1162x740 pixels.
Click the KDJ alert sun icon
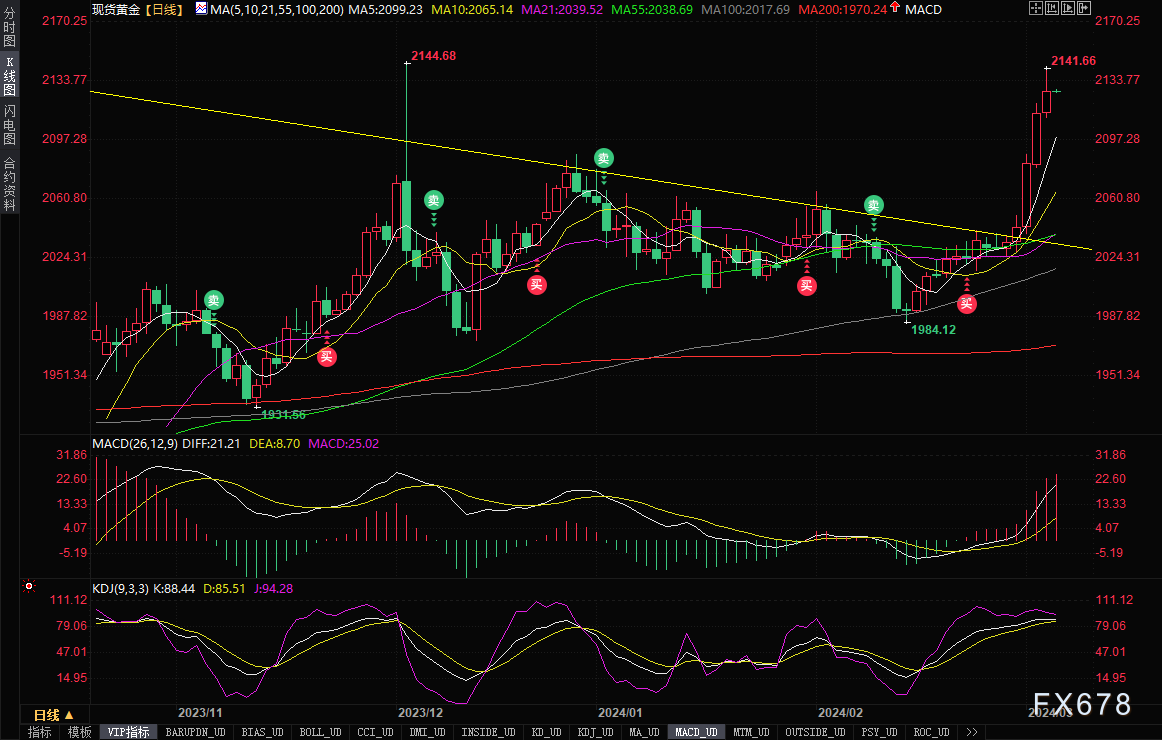pyautogui.click(x=29, y=586)
